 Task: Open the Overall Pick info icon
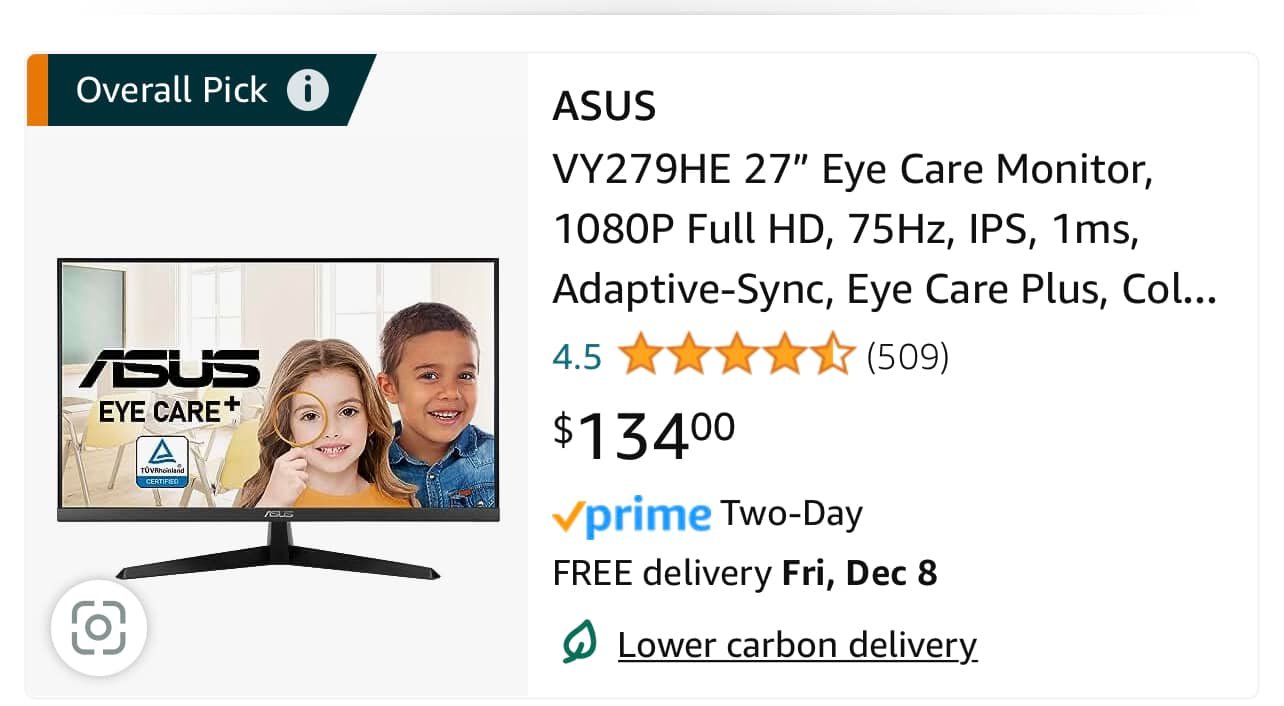pos(308,90)
